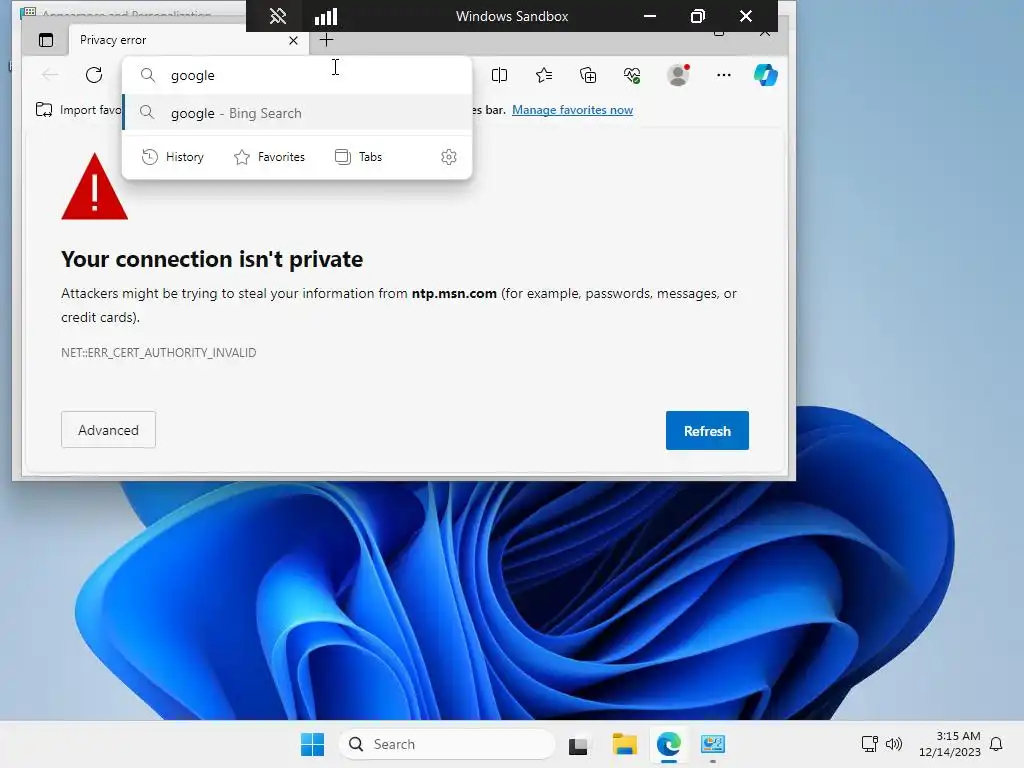
Task: Open the Manage favorites now link
Action: 572,110
